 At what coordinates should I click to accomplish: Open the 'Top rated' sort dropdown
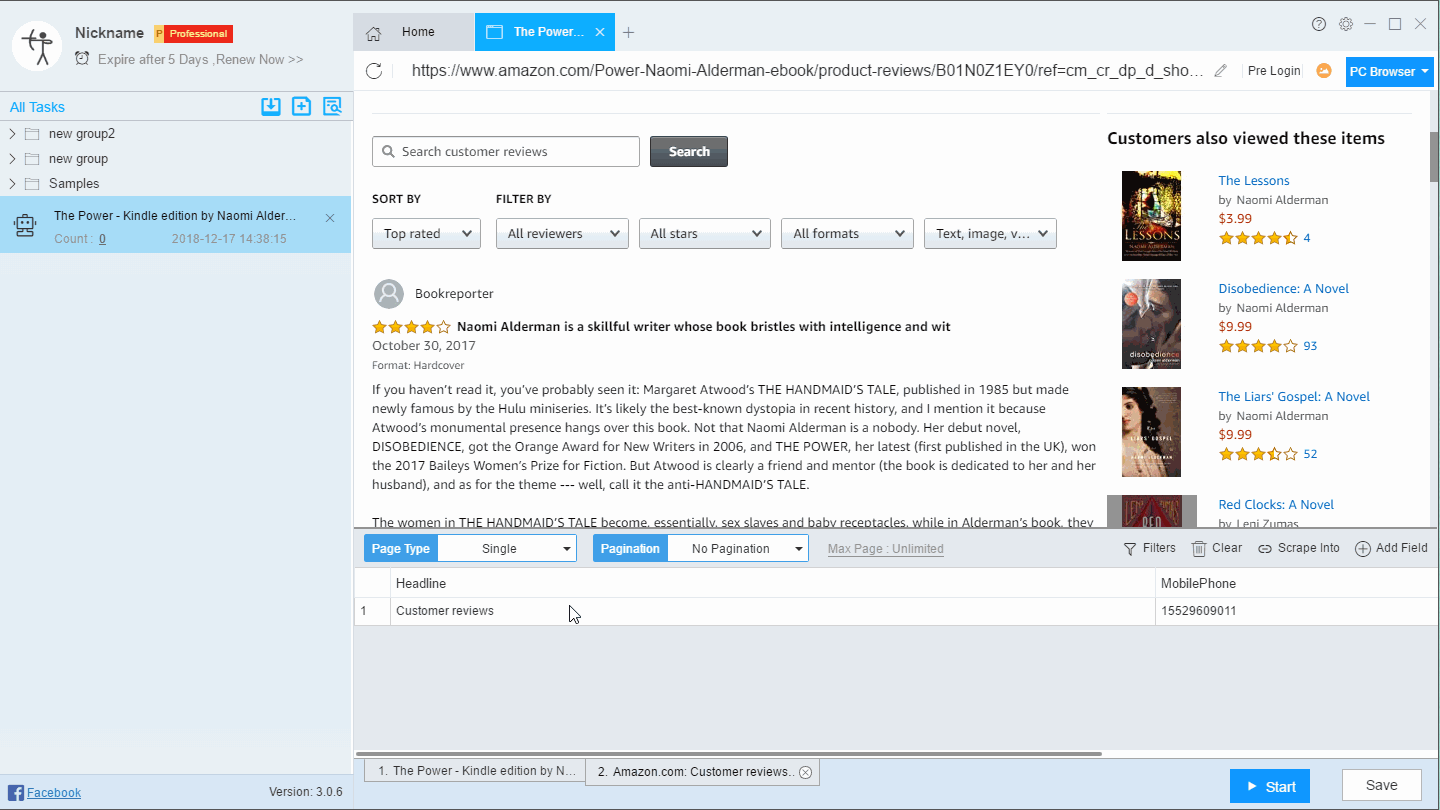(426, 234)
